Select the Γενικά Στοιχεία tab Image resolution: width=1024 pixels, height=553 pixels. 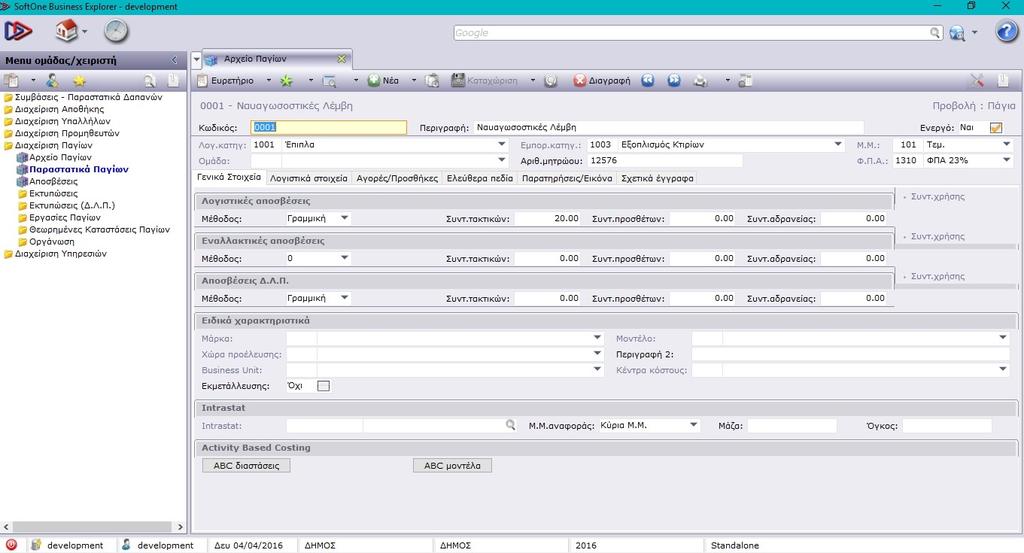229,178
